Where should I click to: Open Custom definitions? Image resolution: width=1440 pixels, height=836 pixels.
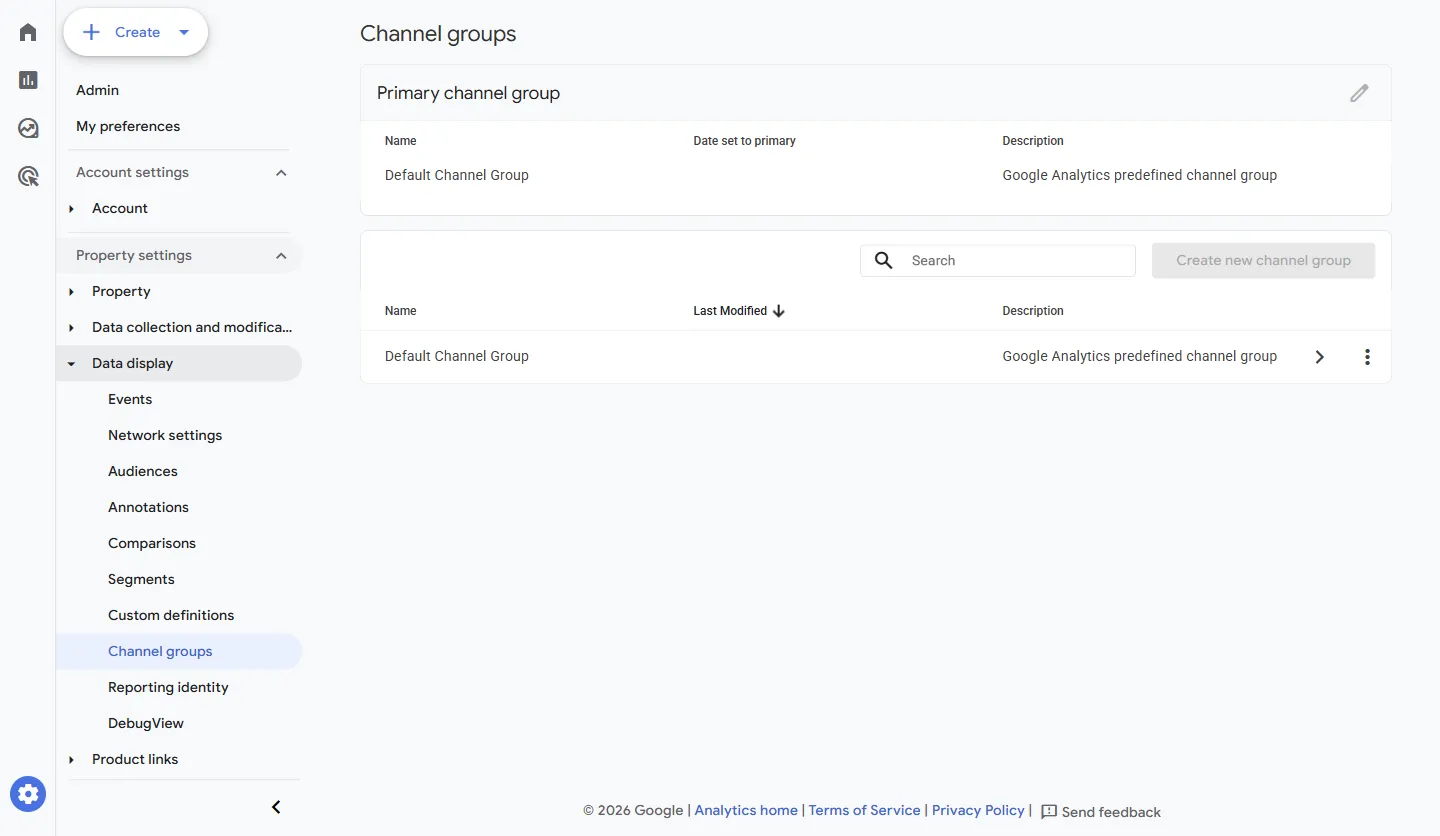(171, 615)
